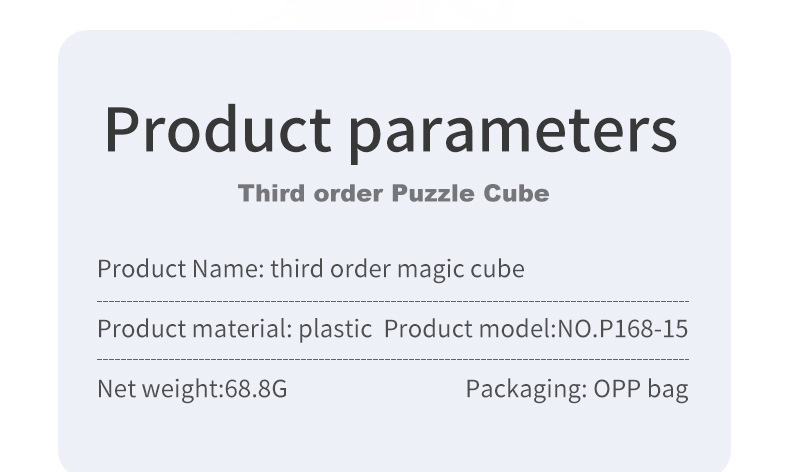Select the "68.8G" weight value
Viewport: 790px width, 472px height.
point(253,389)
